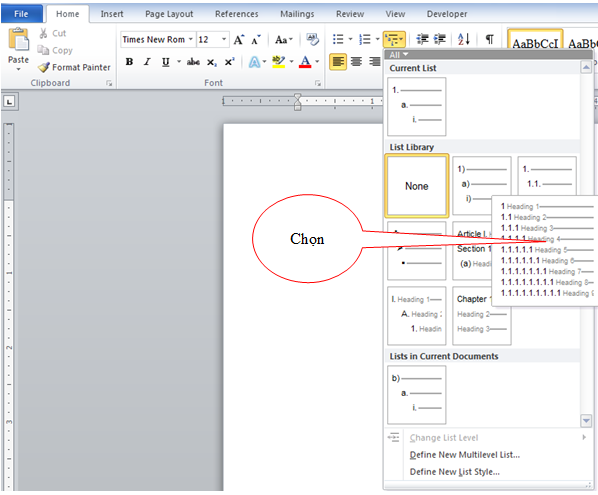Click Decrease Indent icon
This screenshot has height=495, width=598.
tap(422, 39)
